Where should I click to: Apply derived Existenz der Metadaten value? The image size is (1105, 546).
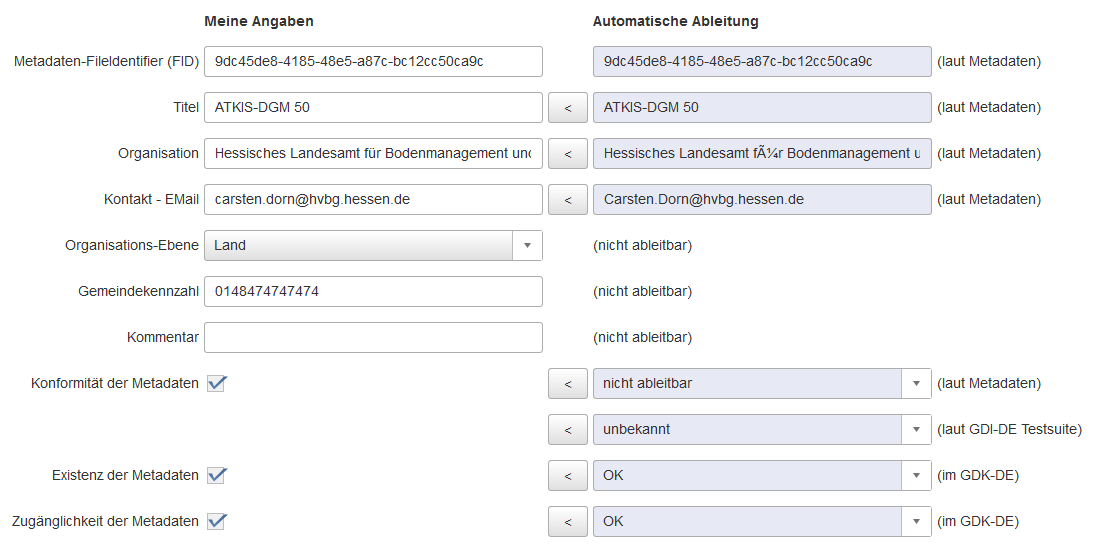568,475
